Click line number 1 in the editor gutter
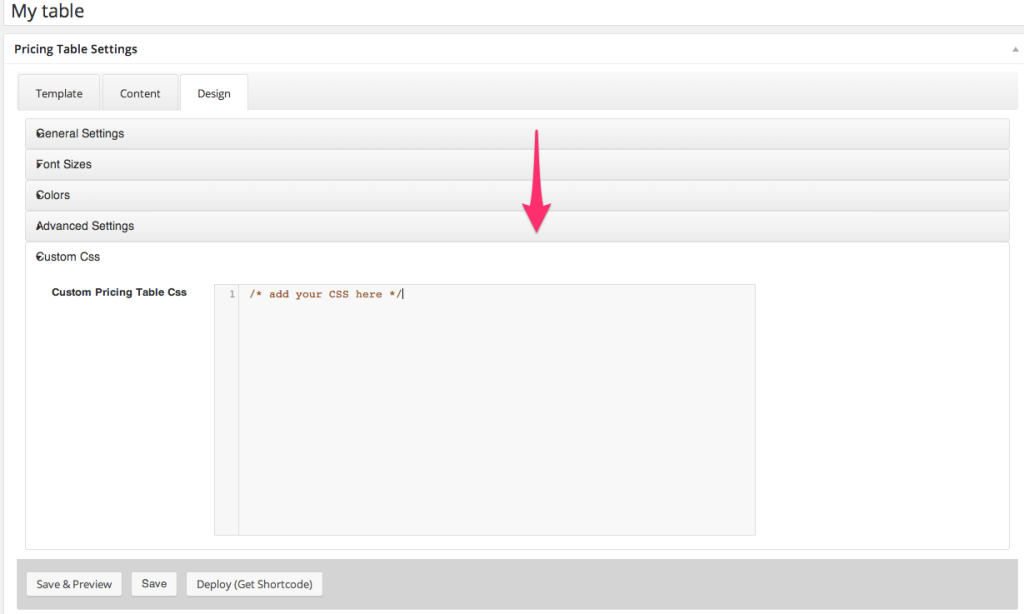 (x=230, y=293)
